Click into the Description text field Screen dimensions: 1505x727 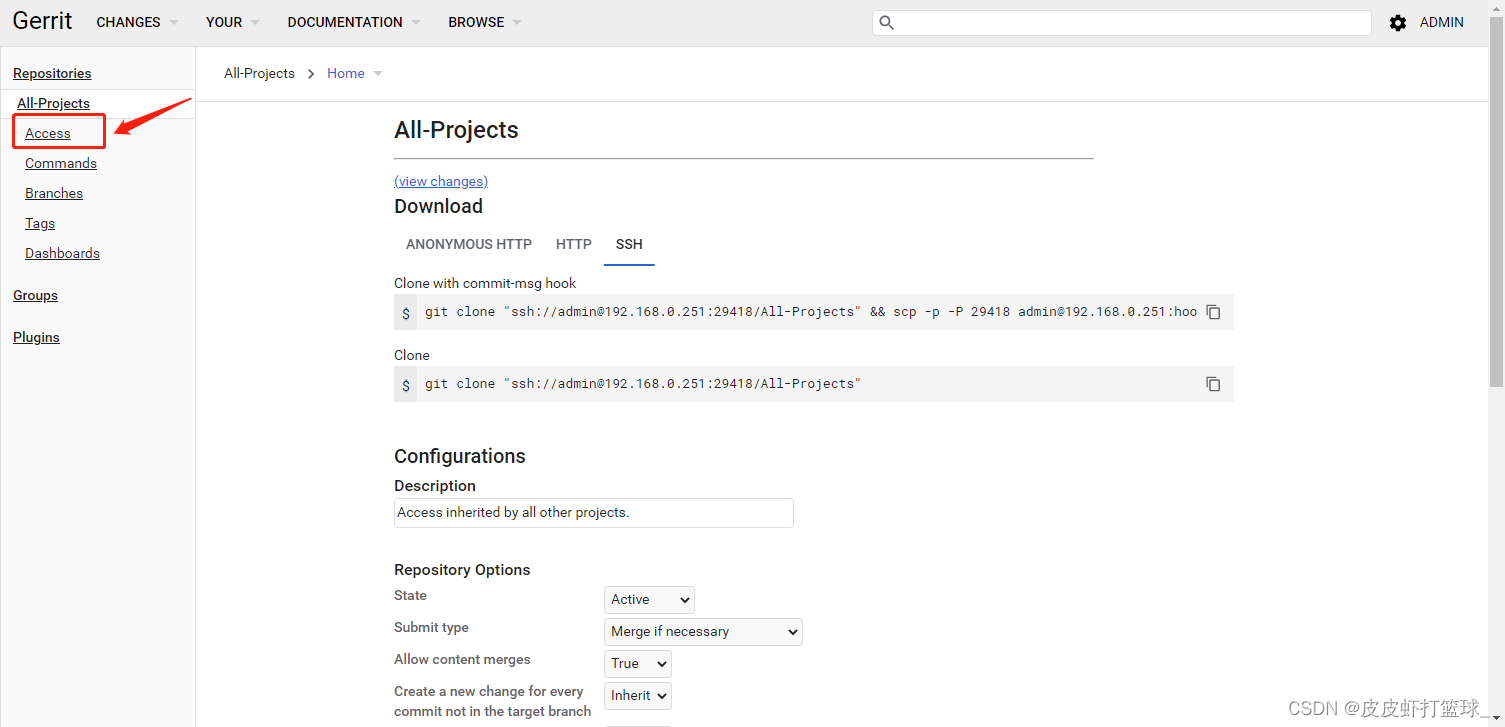pyautogui.click(x=593, y=513)
